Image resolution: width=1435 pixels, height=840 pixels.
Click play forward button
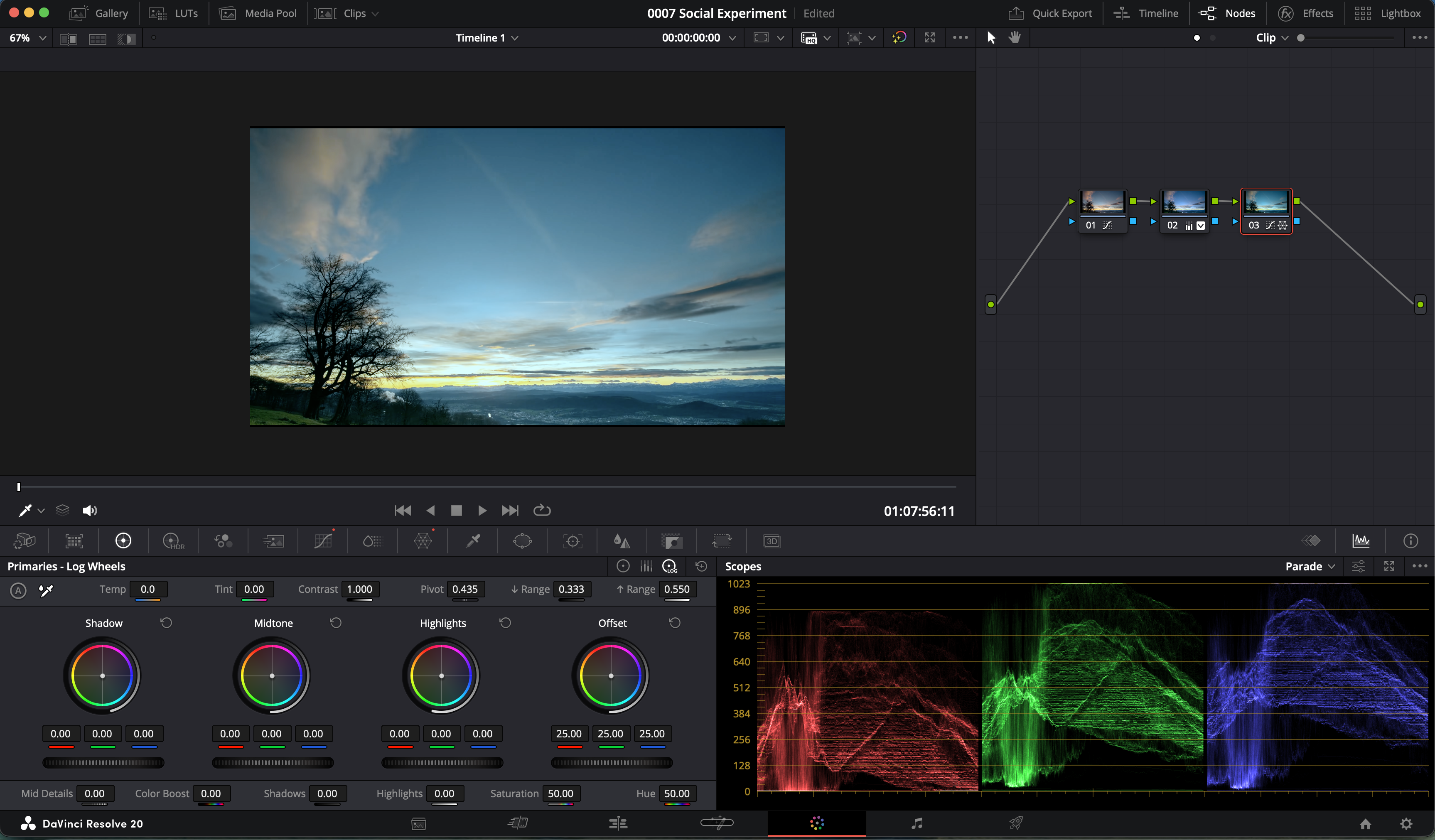point(482,510)
